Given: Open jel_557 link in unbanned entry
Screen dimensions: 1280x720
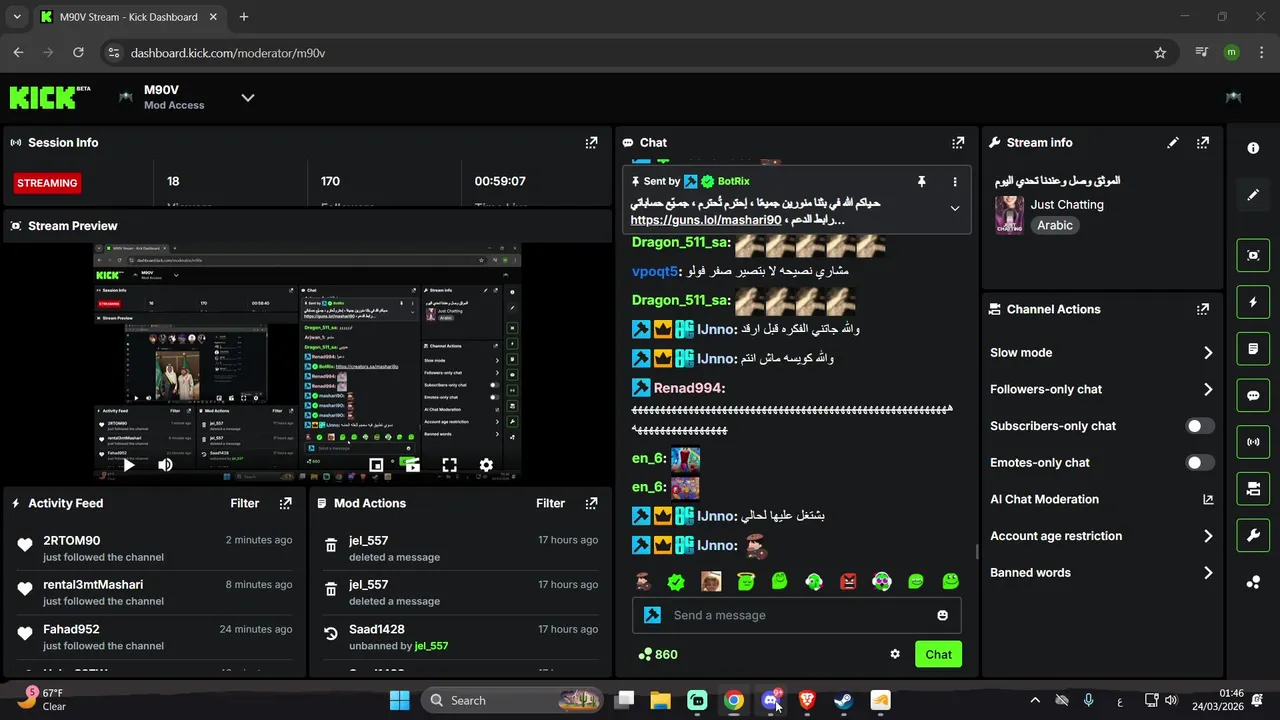Looking at the screenshot, I should 431,646.
